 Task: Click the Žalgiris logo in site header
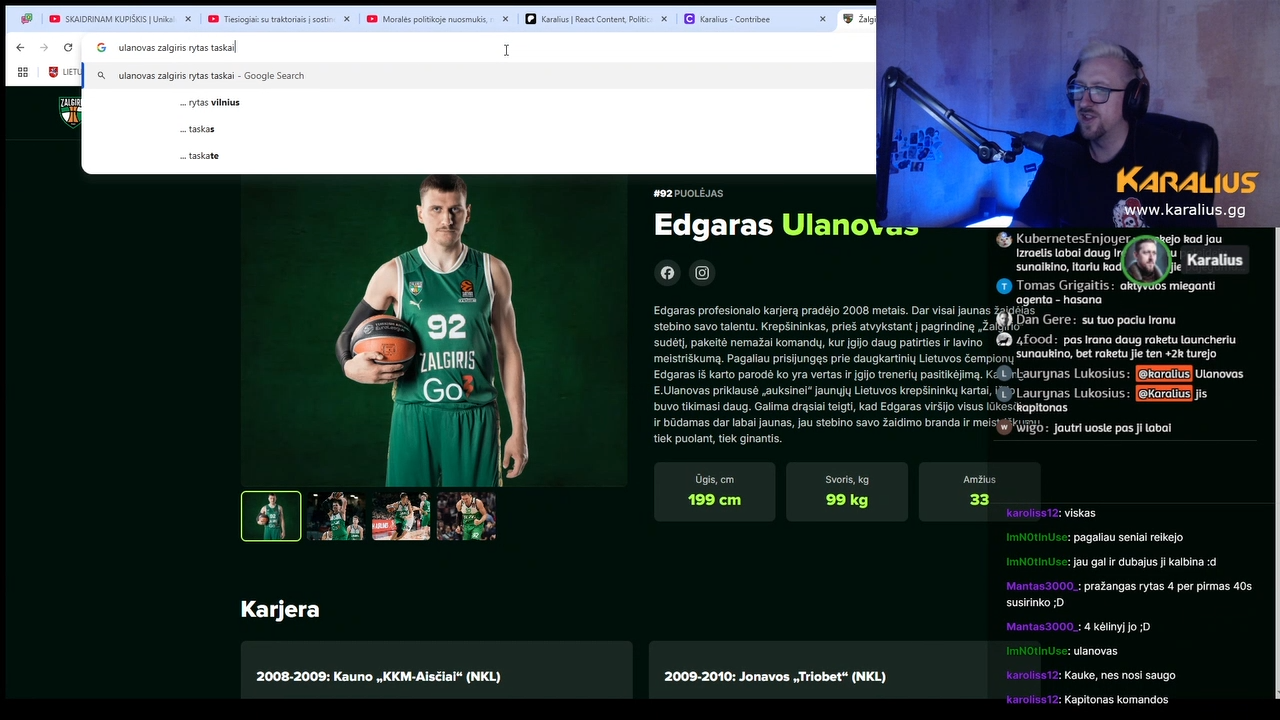70,111
